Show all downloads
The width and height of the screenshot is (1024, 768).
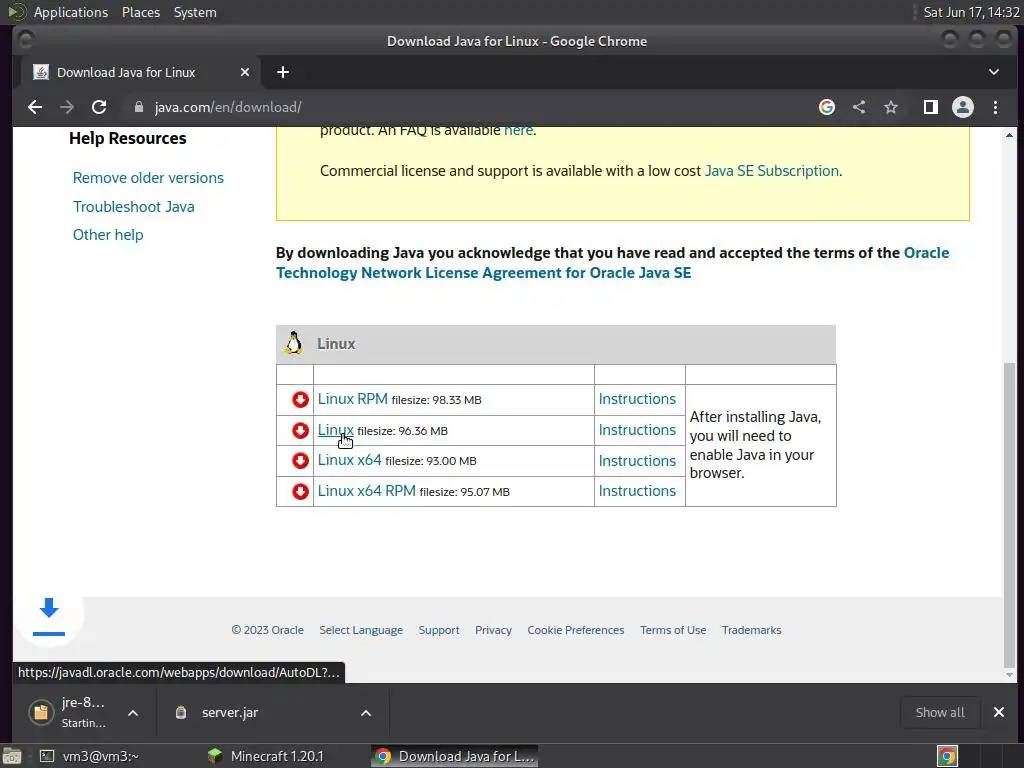point(940,712)
